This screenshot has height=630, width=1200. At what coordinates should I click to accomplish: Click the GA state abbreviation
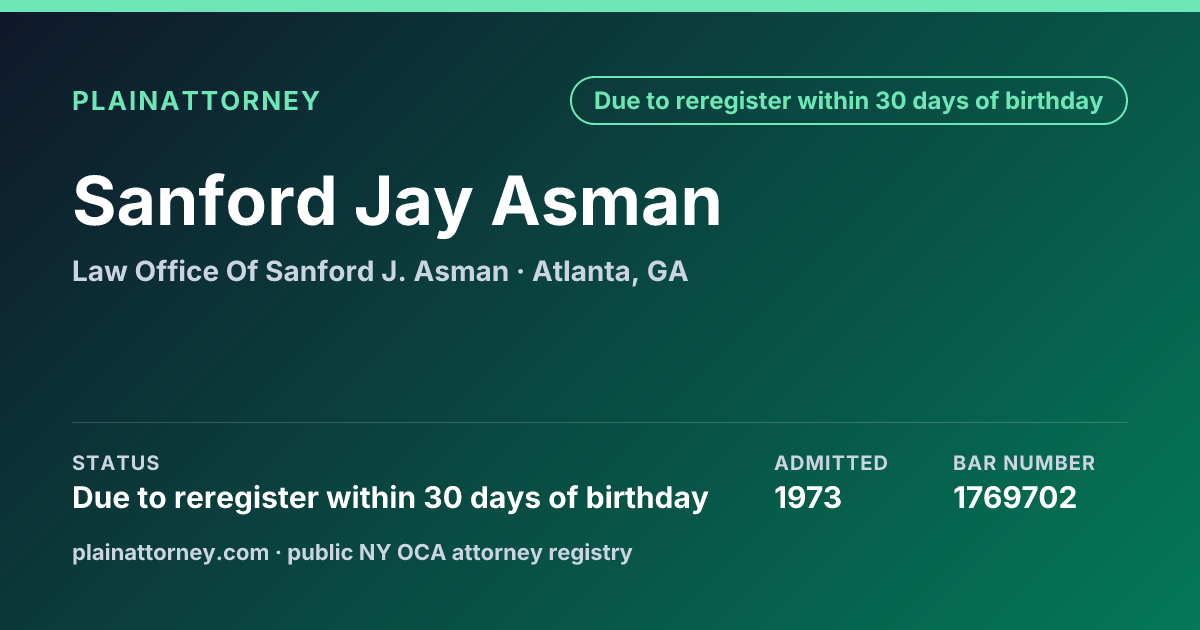(668, 271)
